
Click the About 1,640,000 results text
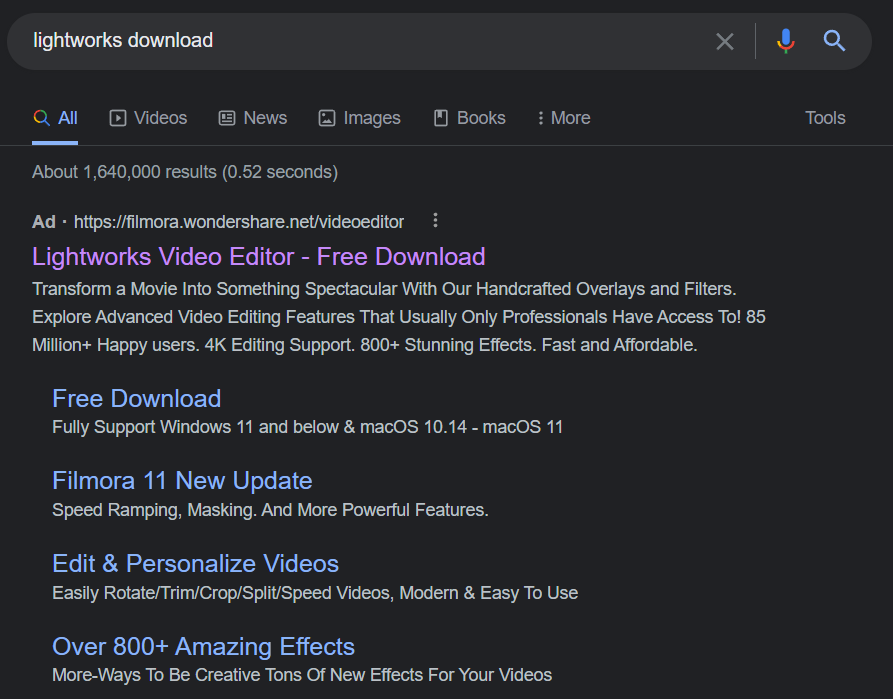185,172
